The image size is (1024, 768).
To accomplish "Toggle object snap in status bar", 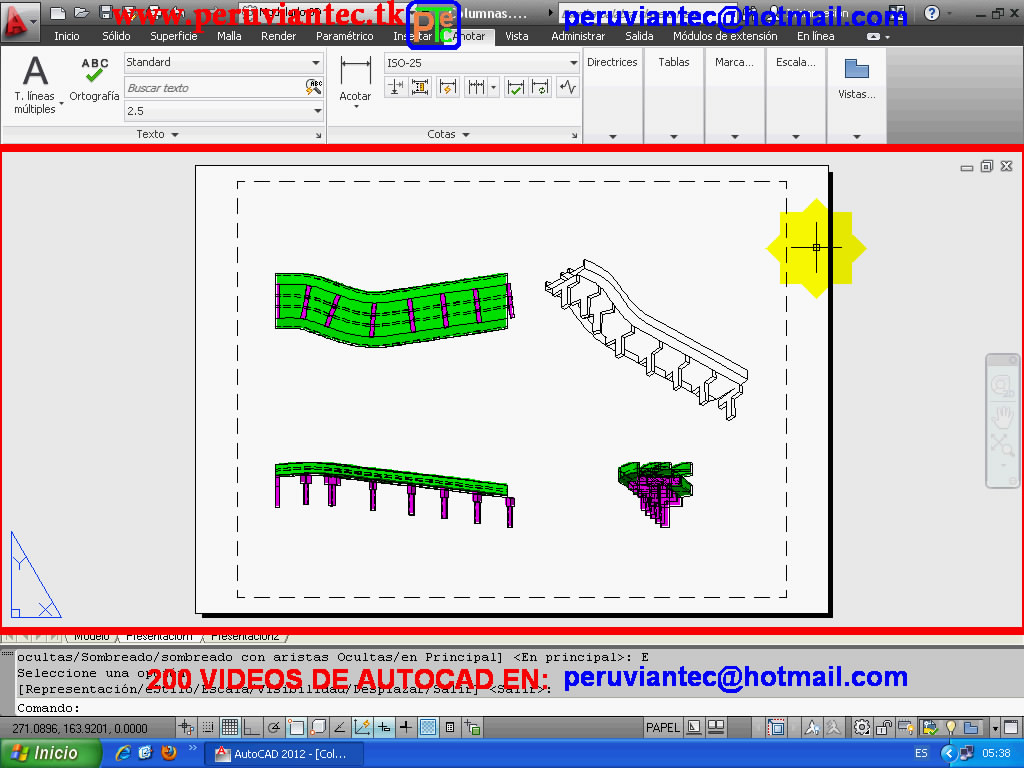I will 296,727.
